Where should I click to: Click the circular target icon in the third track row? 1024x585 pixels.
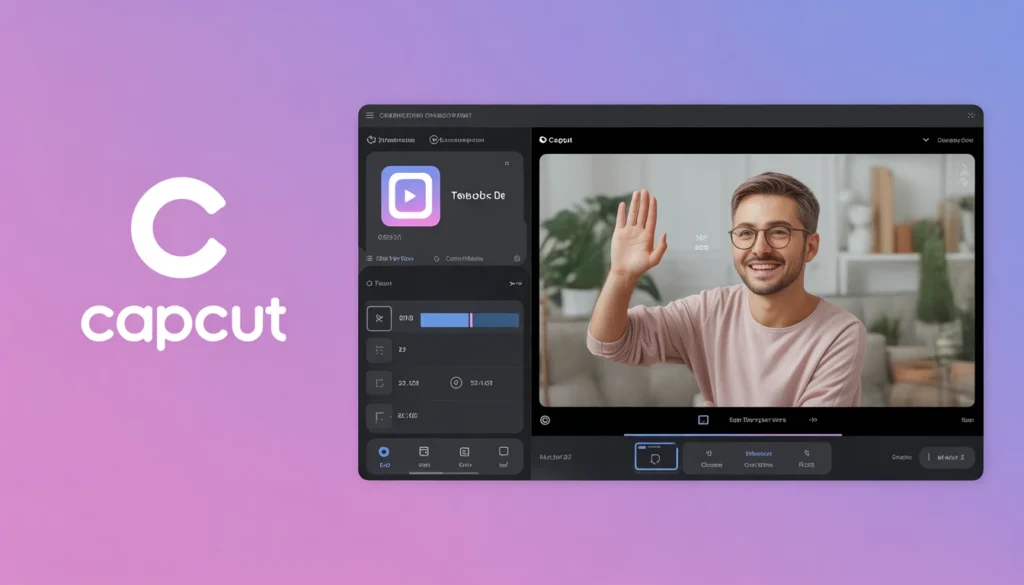456,382
